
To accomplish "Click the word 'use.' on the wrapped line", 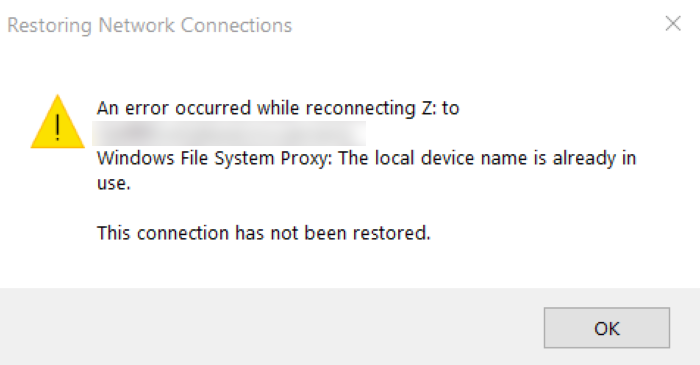I will click(114, 183).
